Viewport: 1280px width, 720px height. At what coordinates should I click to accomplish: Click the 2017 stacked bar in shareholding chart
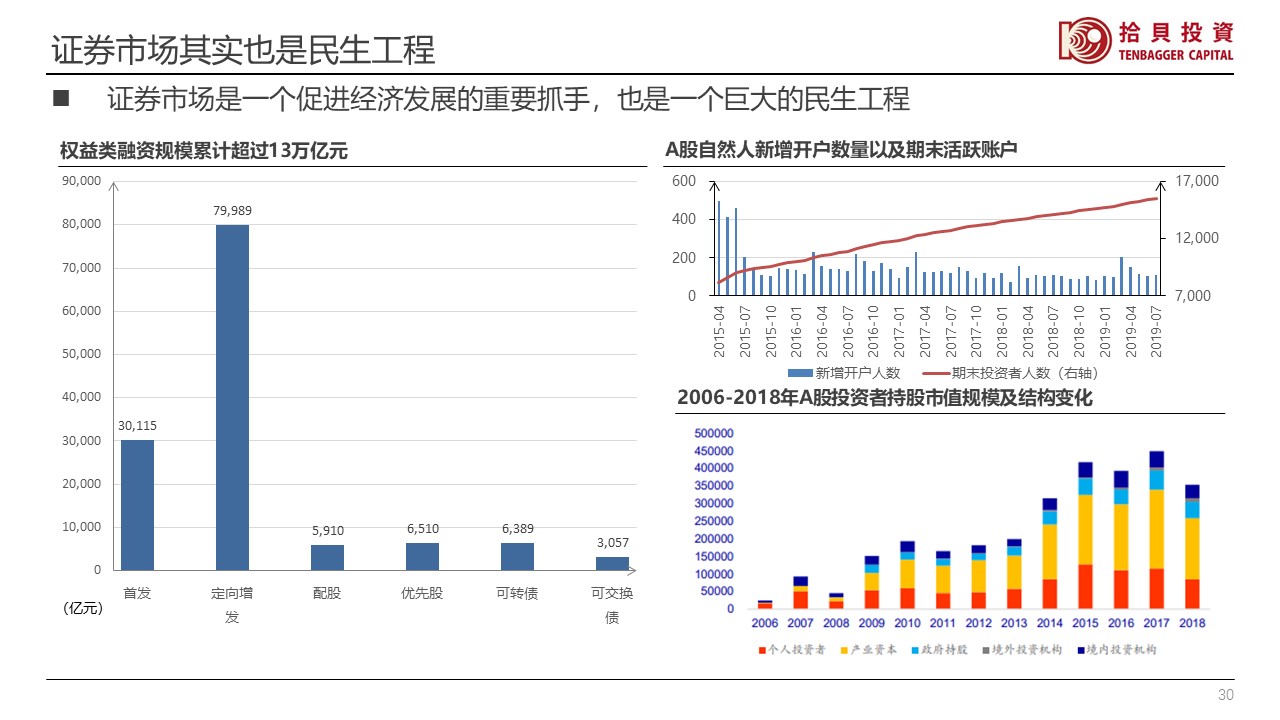click(x=1156, y=530)
